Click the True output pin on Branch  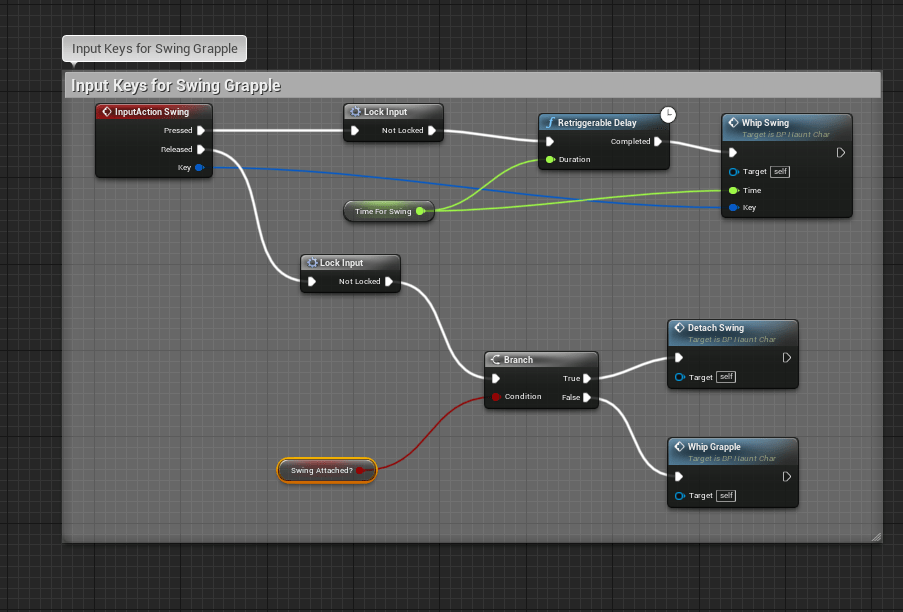[x=587, y=378]
